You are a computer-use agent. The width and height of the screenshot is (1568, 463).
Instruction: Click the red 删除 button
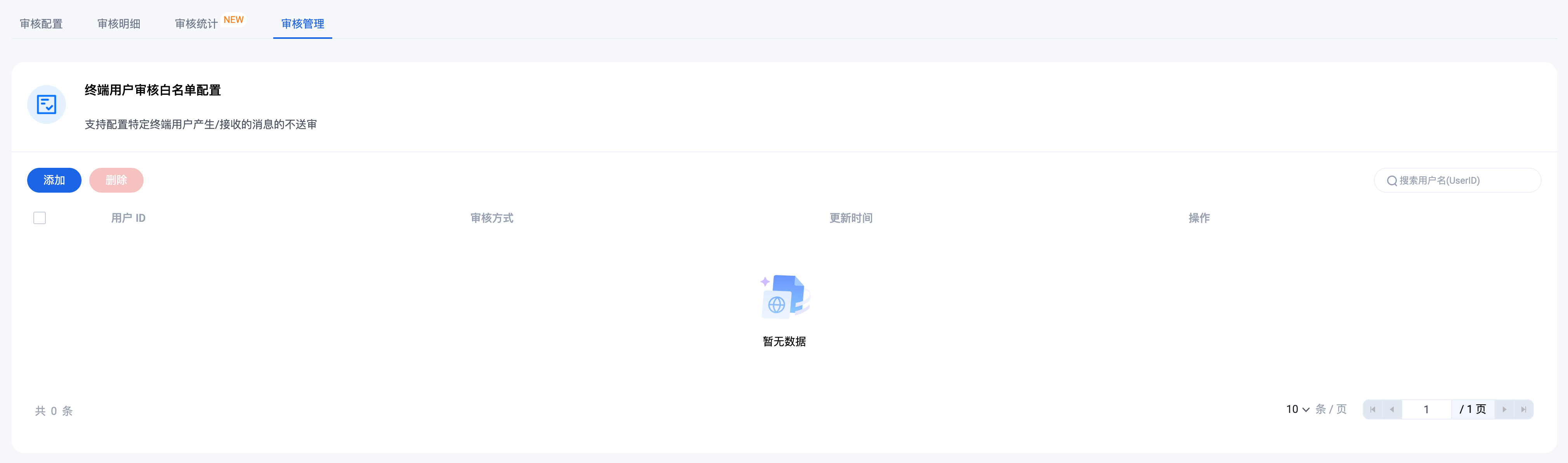(x=116, y=180)
